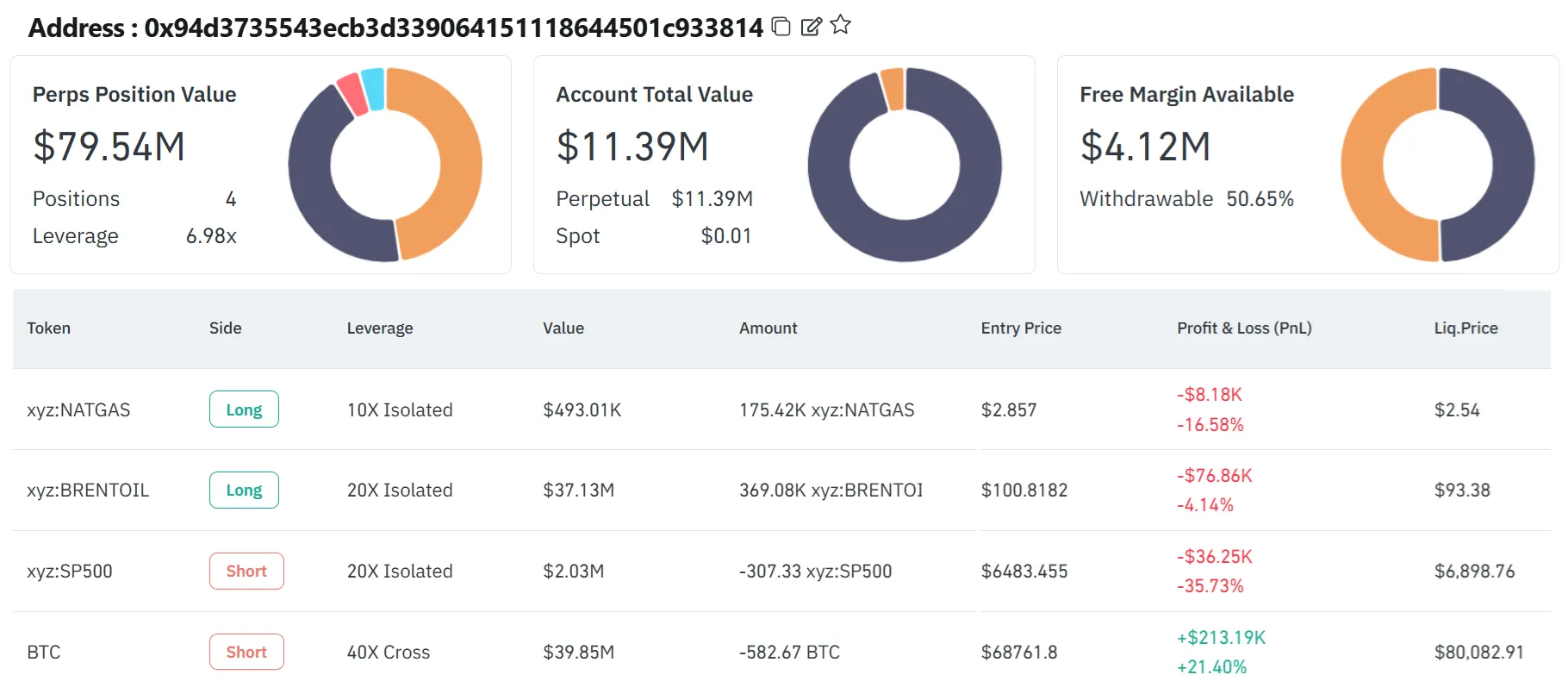Click the Profit & Loss (PnL) column header

pyautogui.click(x=1244, y=328)
